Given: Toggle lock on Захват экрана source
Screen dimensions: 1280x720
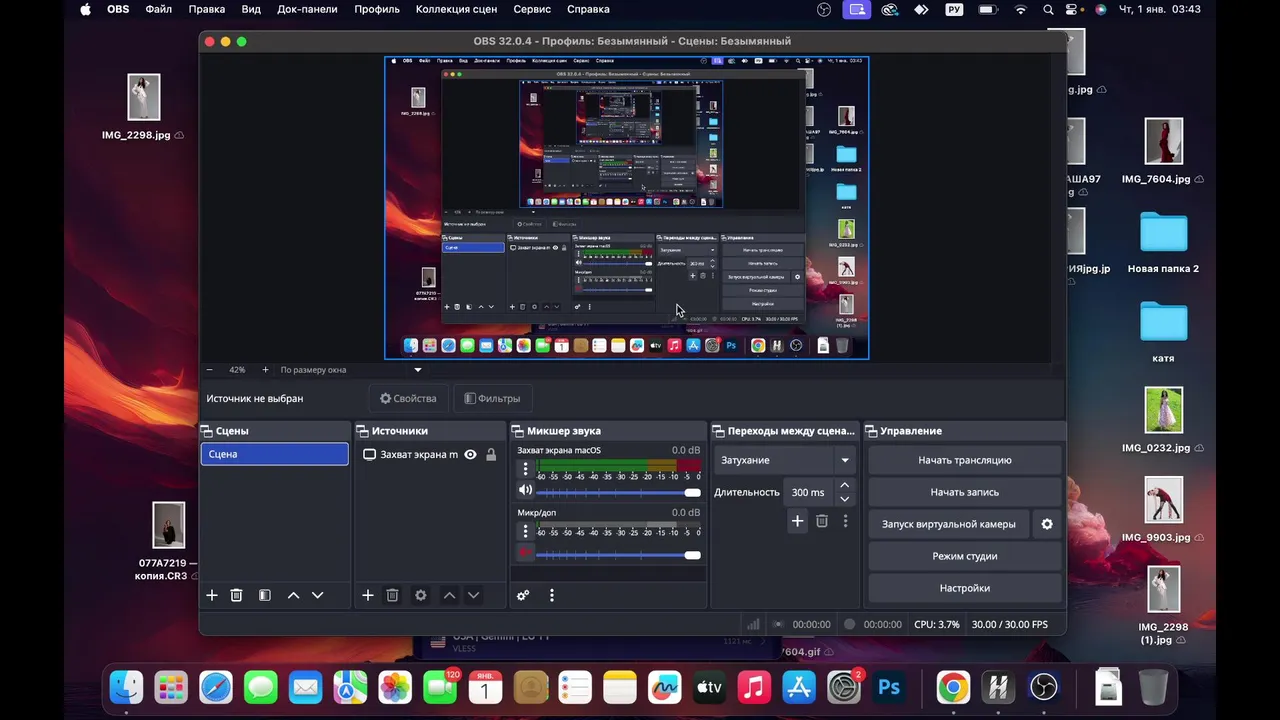Looking at the screenshot, I should click(x=491, y=454).
